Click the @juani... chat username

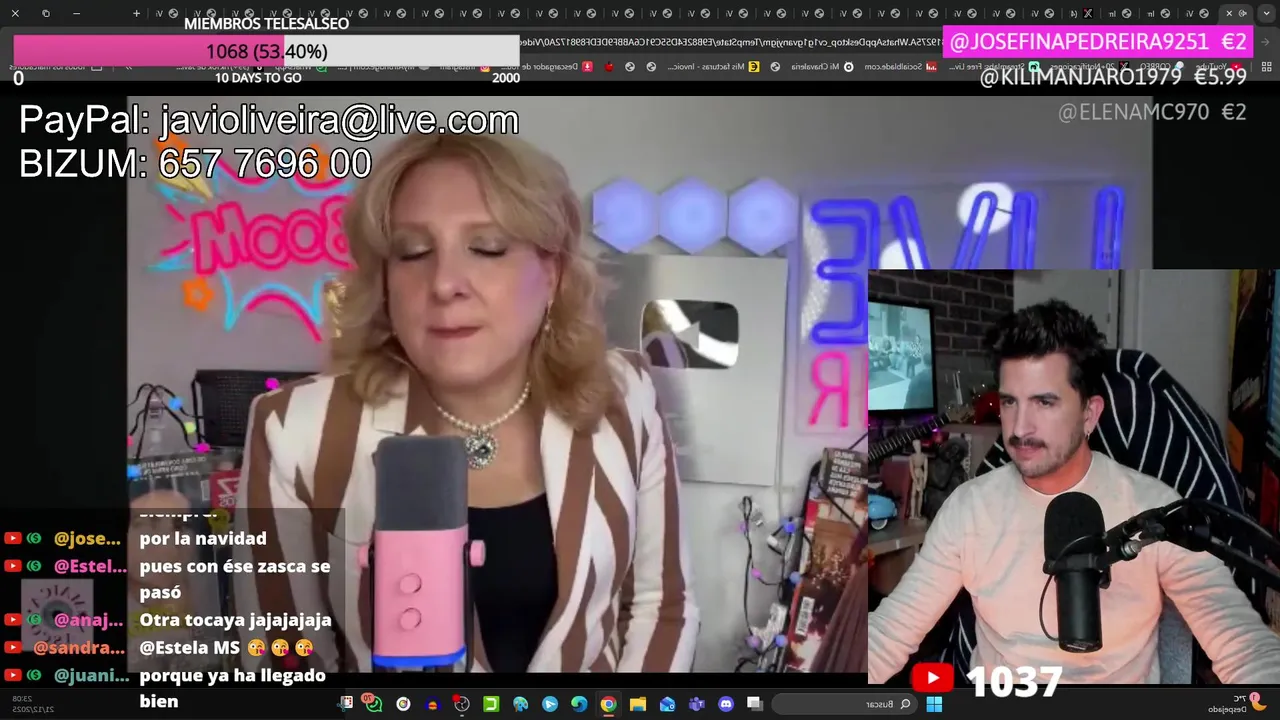[91, 675]
